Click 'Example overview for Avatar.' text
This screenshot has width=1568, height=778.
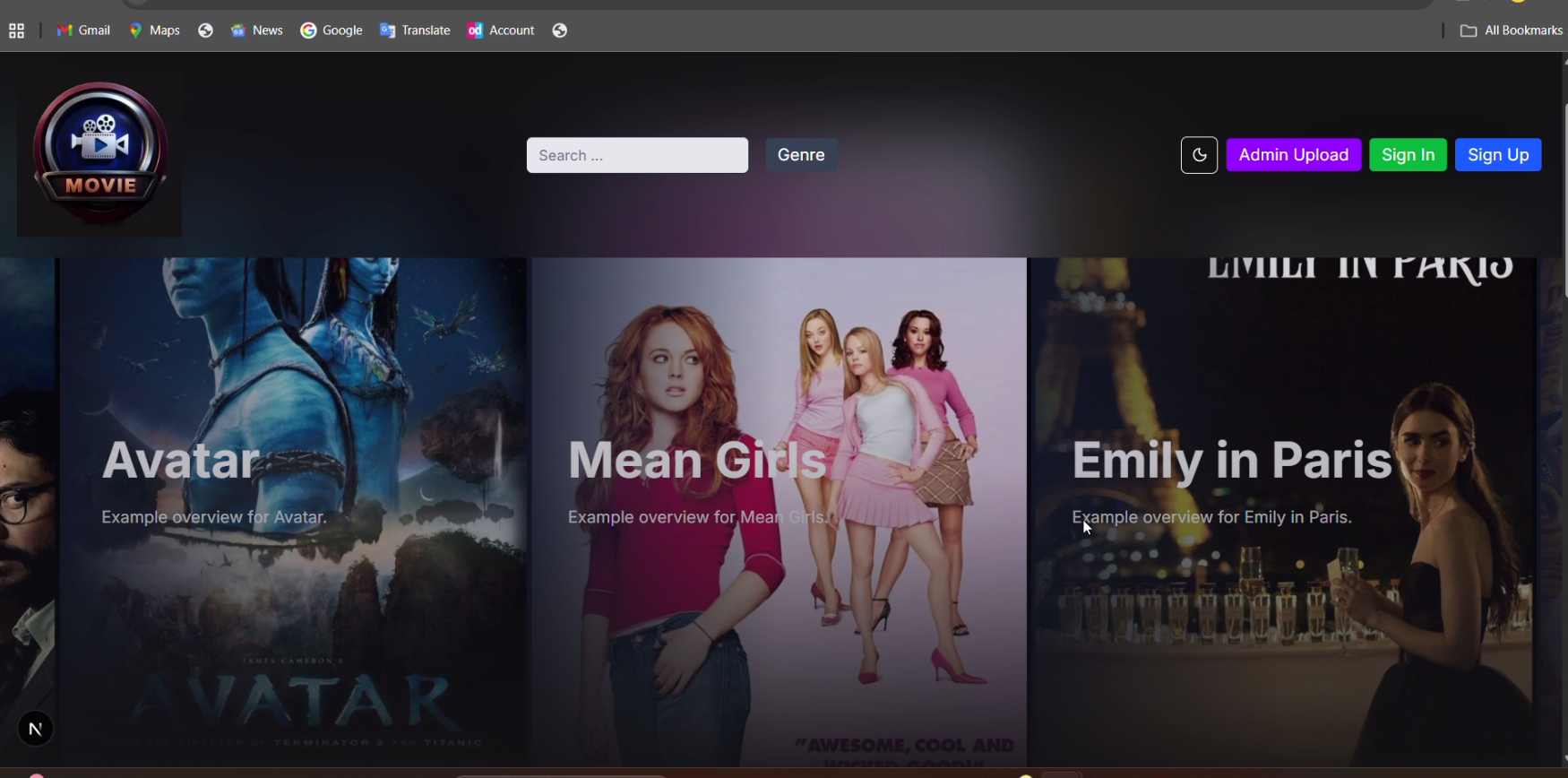(214, 517)
